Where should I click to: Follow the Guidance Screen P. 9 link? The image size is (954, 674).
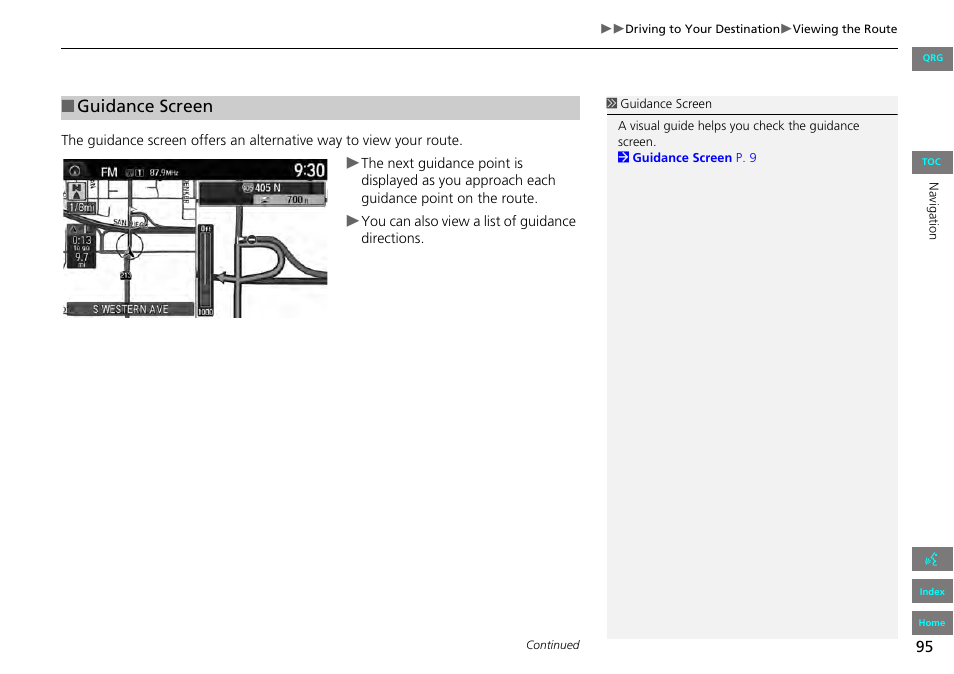point(694,158)
